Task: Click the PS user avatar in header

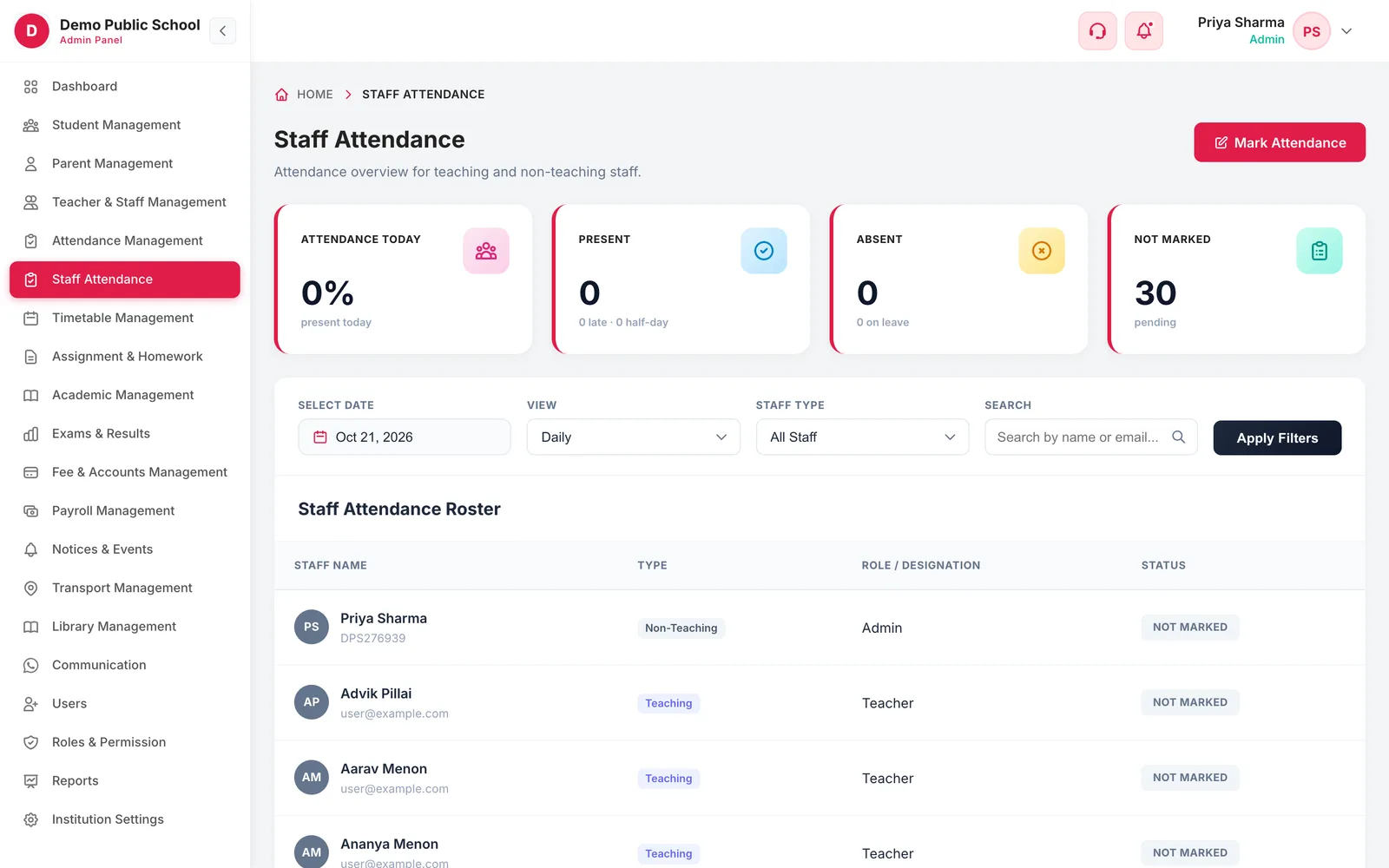Action: [x=1312, y=31]
